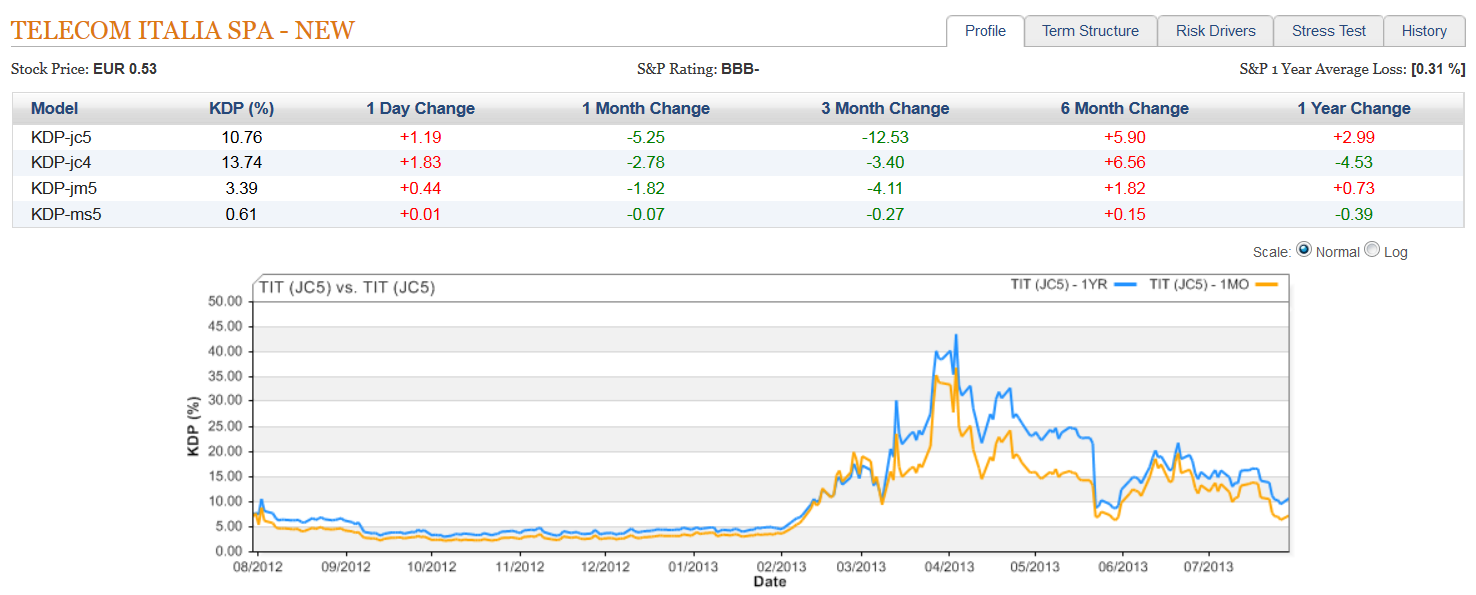Screen dimensions: 1476x595
Task: Click the 1 Year Change column header
Action: (1354, 108)
